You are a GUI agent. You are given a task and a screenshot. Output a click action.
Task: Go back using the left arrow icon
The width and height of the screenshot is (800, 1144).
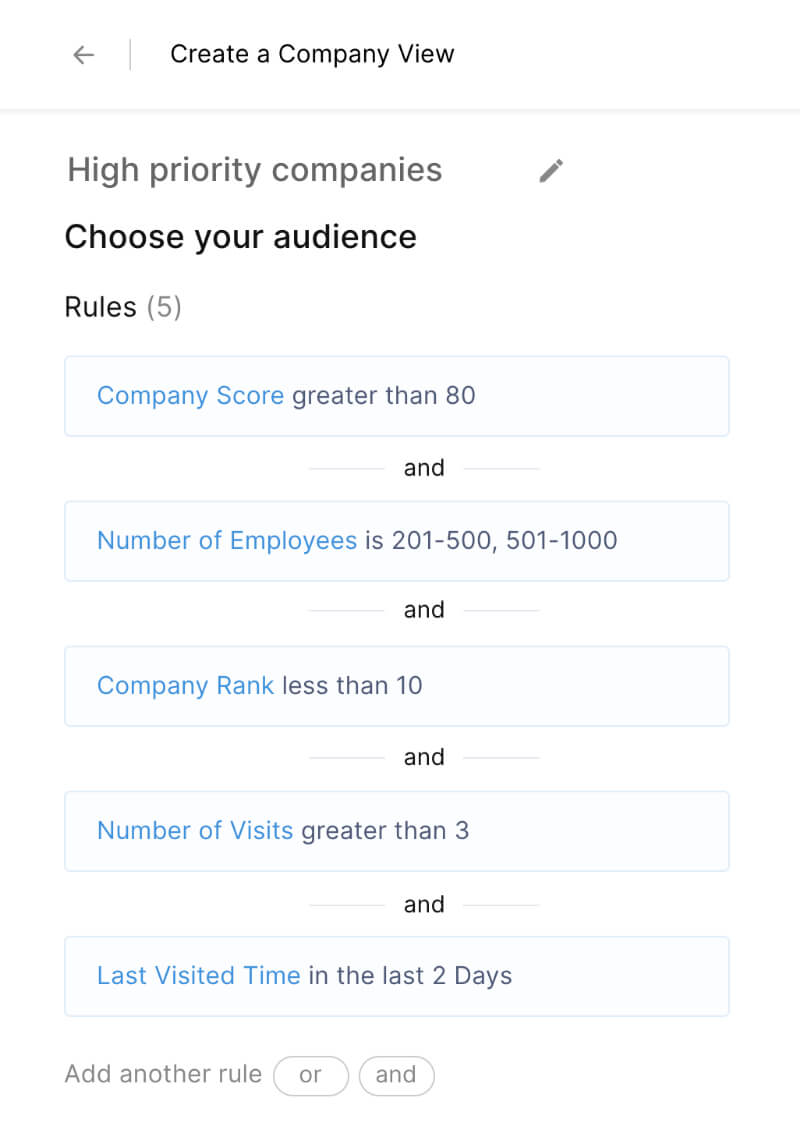coord(84,55)
